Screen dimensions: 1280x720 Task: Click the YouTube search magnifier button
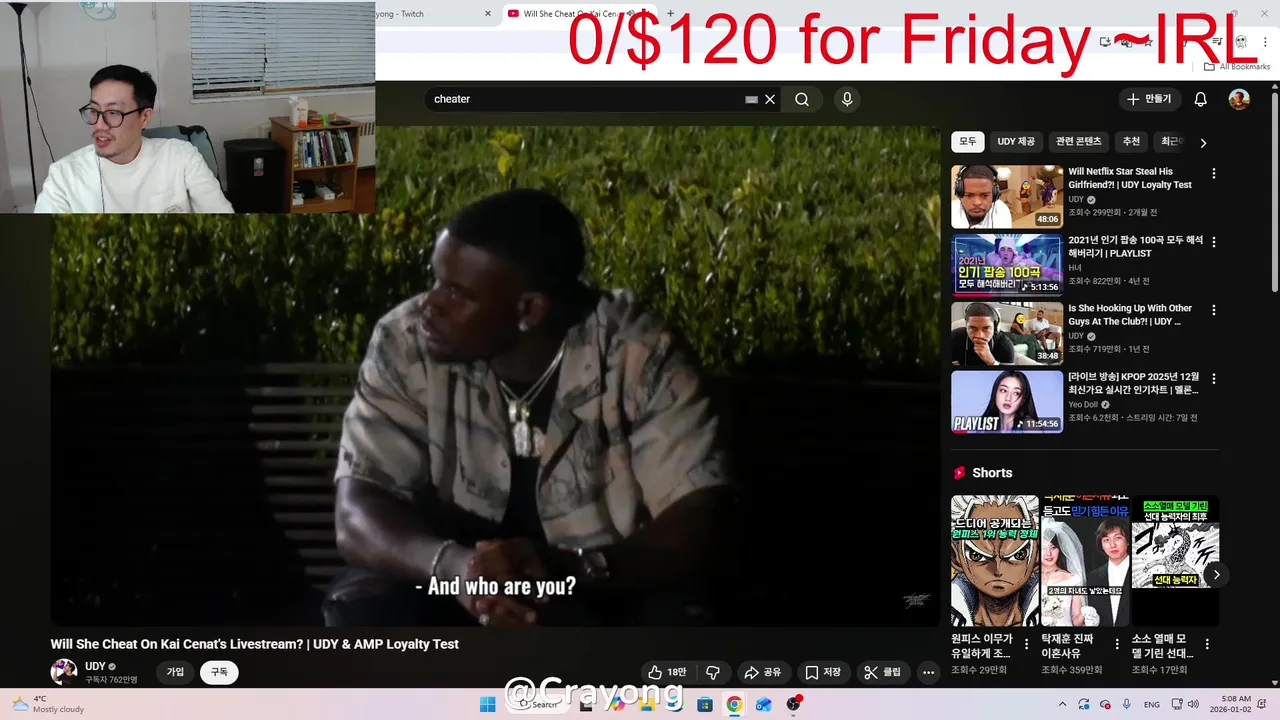pos(802,99)
